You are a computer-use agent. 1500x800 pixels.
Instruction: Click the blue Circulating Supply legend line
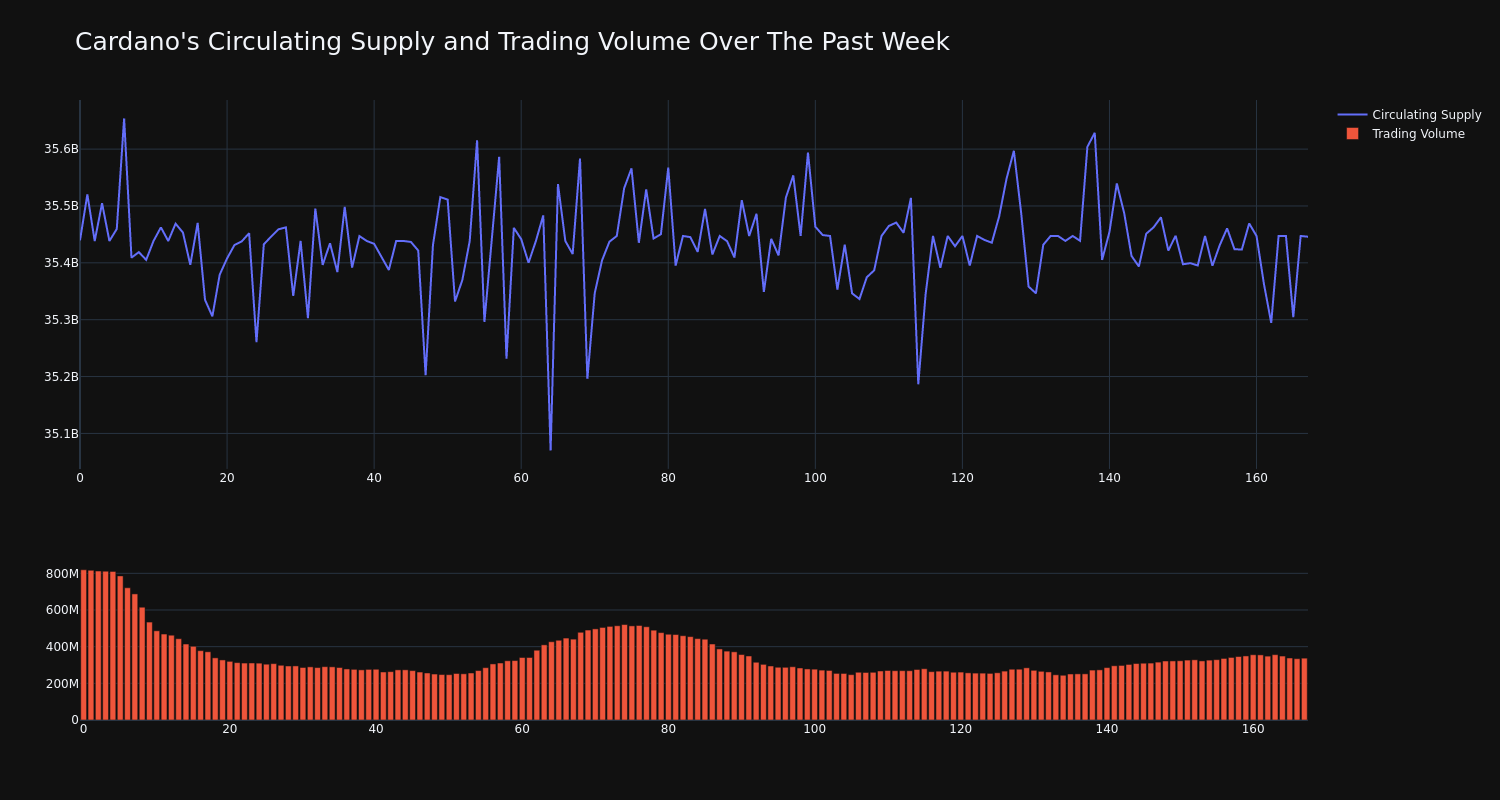tap(1352, 115)
